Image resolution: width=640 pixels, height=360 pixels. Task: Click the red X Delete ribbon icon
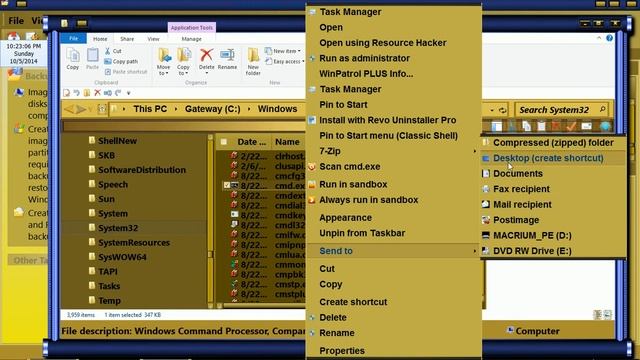(x=207, y=55)
